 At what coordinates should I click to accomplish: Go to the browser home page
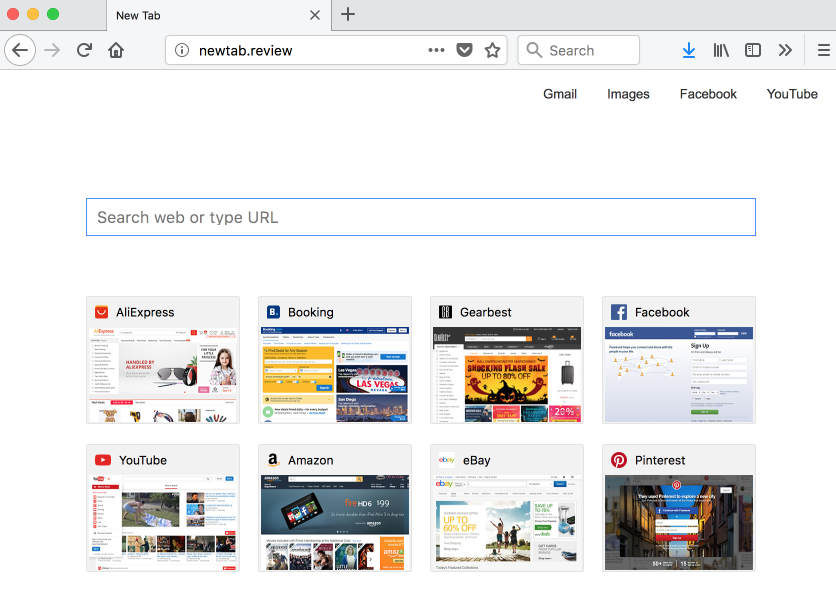click(116, 50)
